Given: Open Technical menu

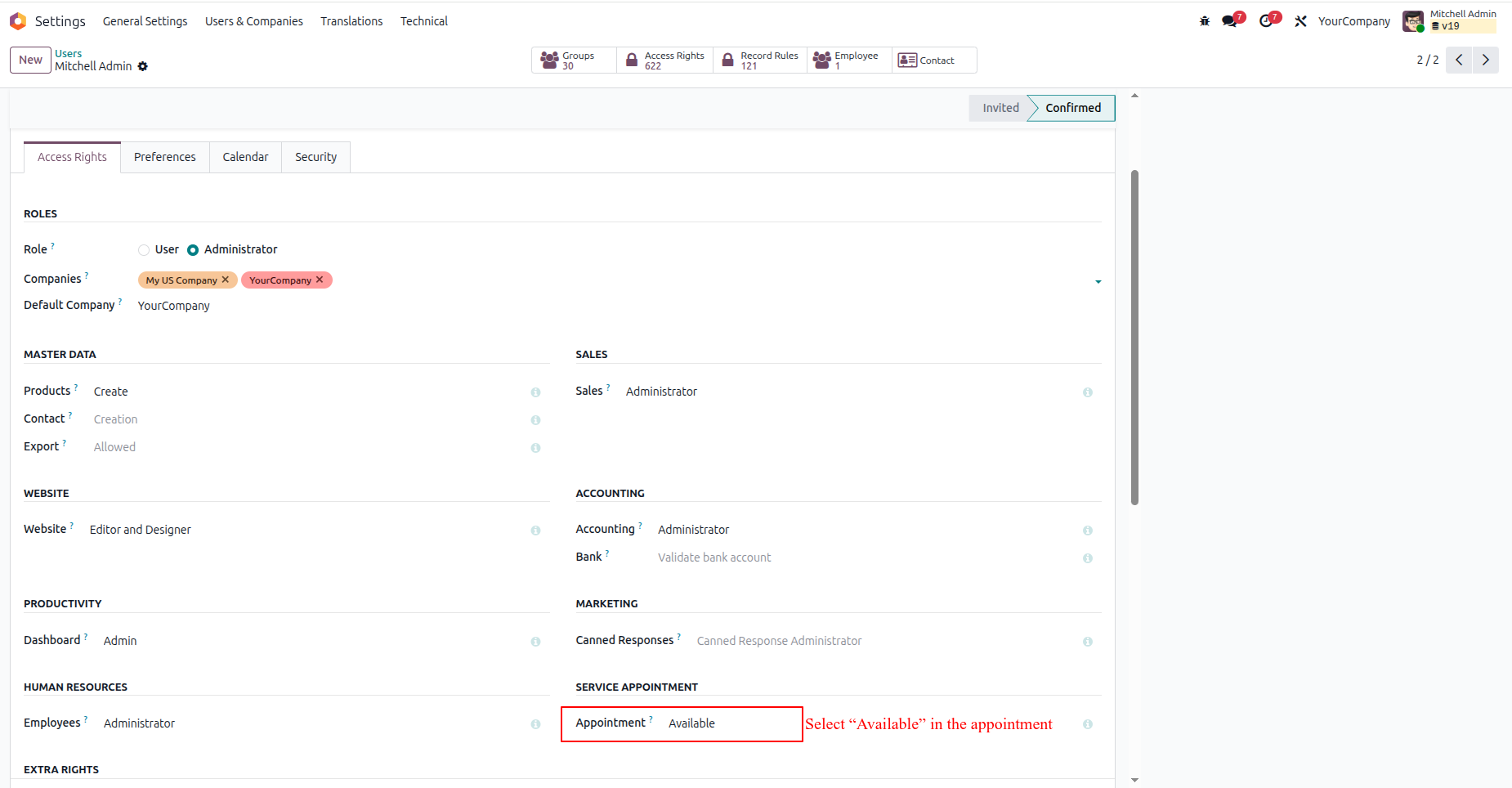Looking at the screenshot, I should [x=424, y=21].
